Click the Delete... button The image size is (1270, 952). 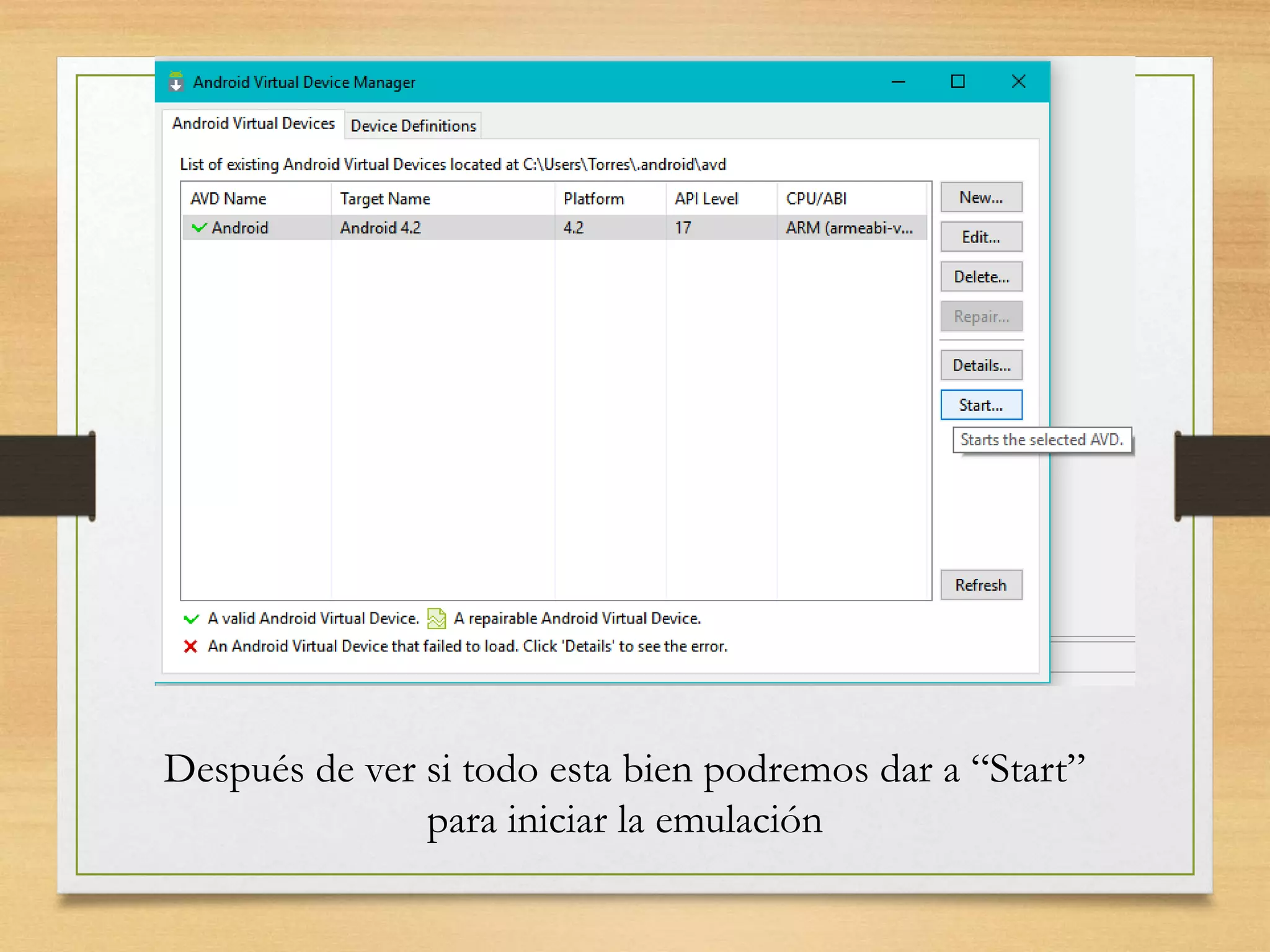(x=981, y=276)
